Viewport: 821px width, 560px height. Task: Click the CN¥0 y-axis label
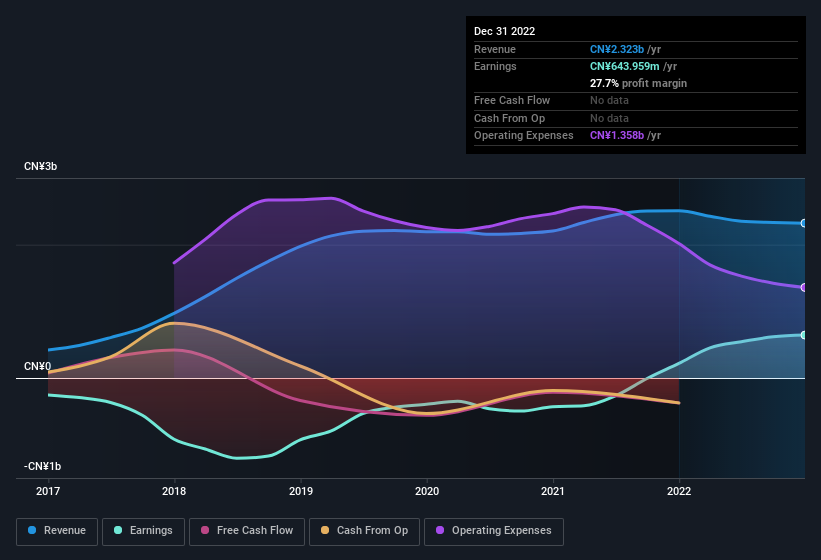(x=38, y=366)
